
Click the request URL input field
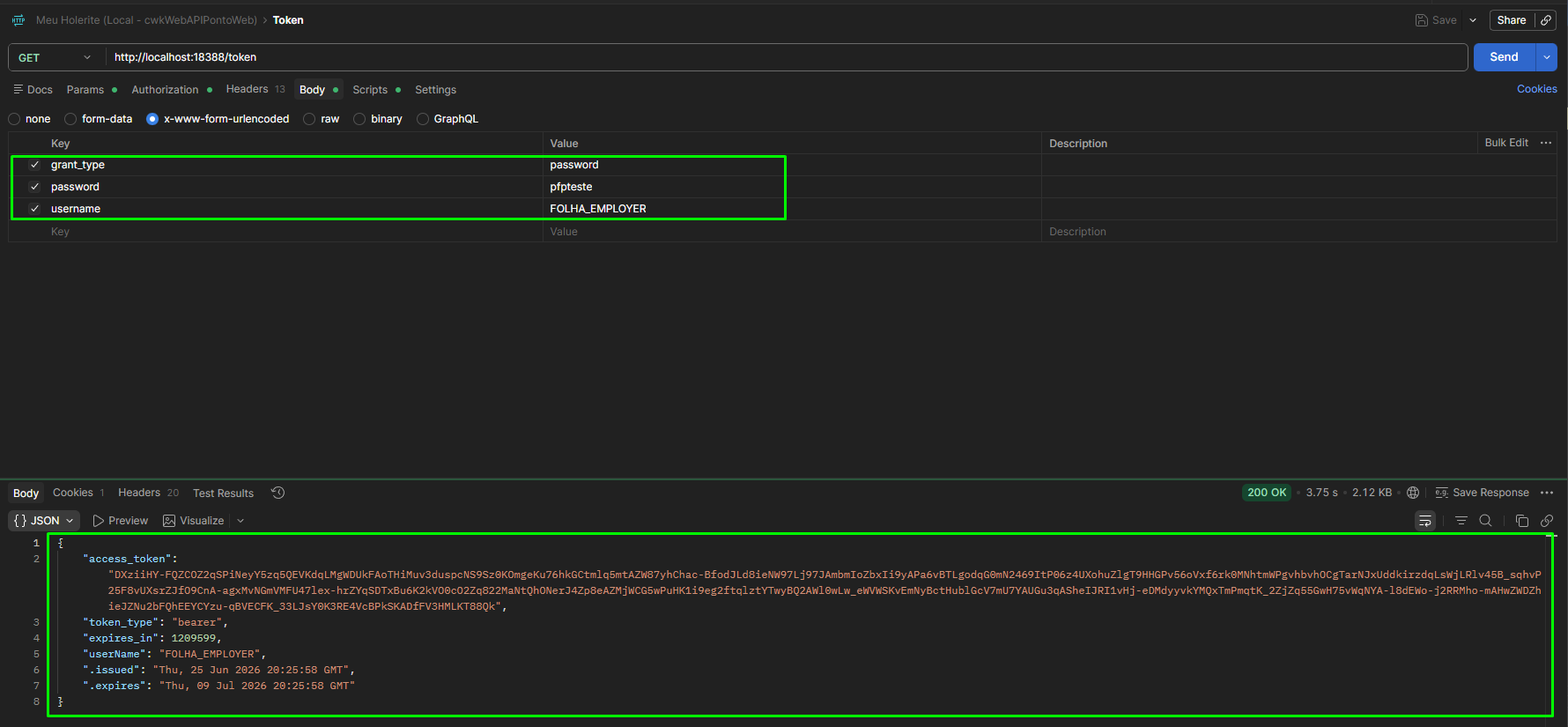pyautogui.click(x=787, y=57)
